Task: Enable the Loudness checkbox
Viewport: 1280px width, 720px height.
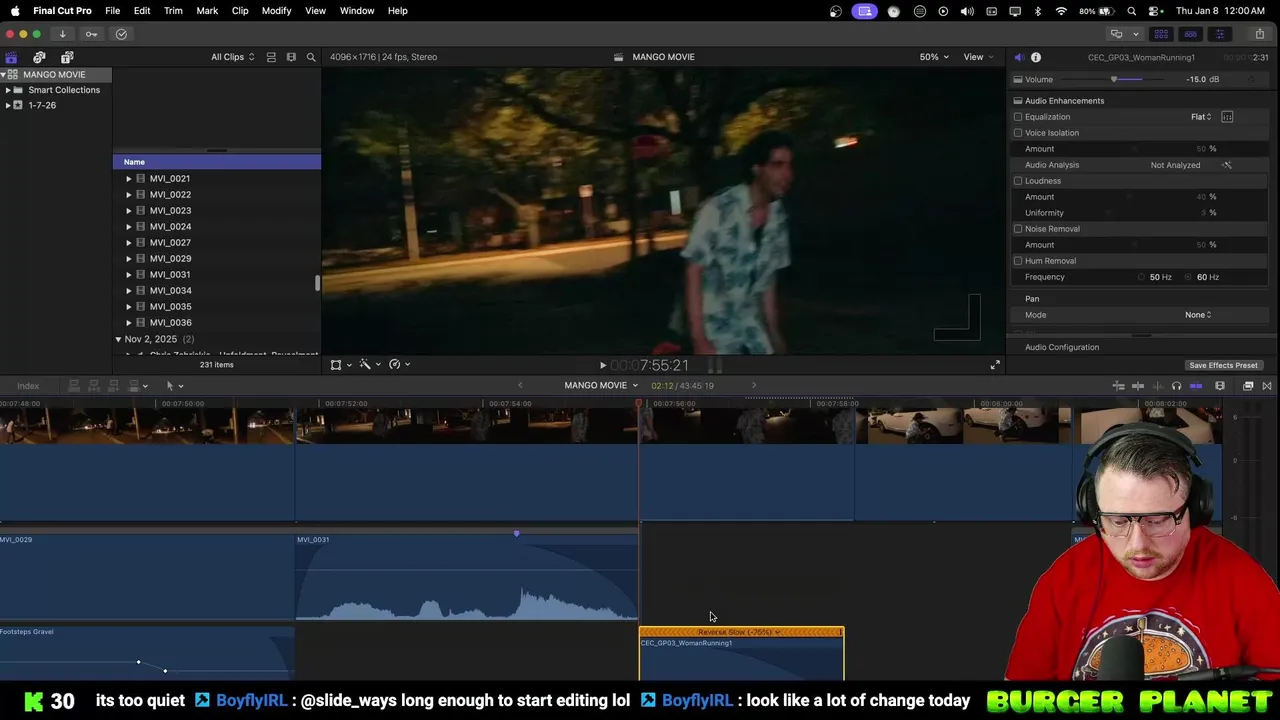Action: (x=1018, y=181)
